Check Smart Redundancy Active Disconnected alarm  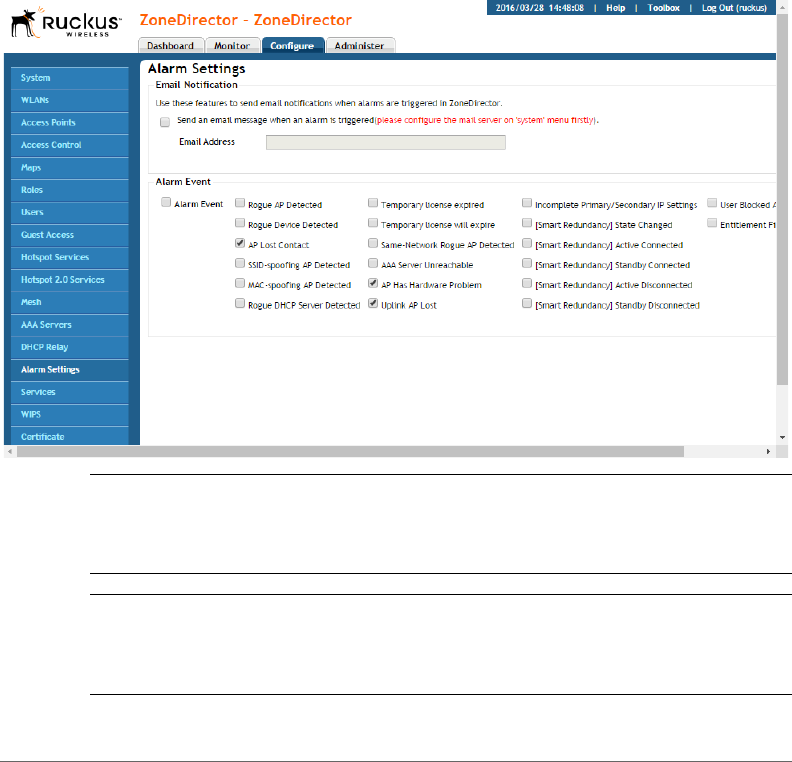point(527,283)
